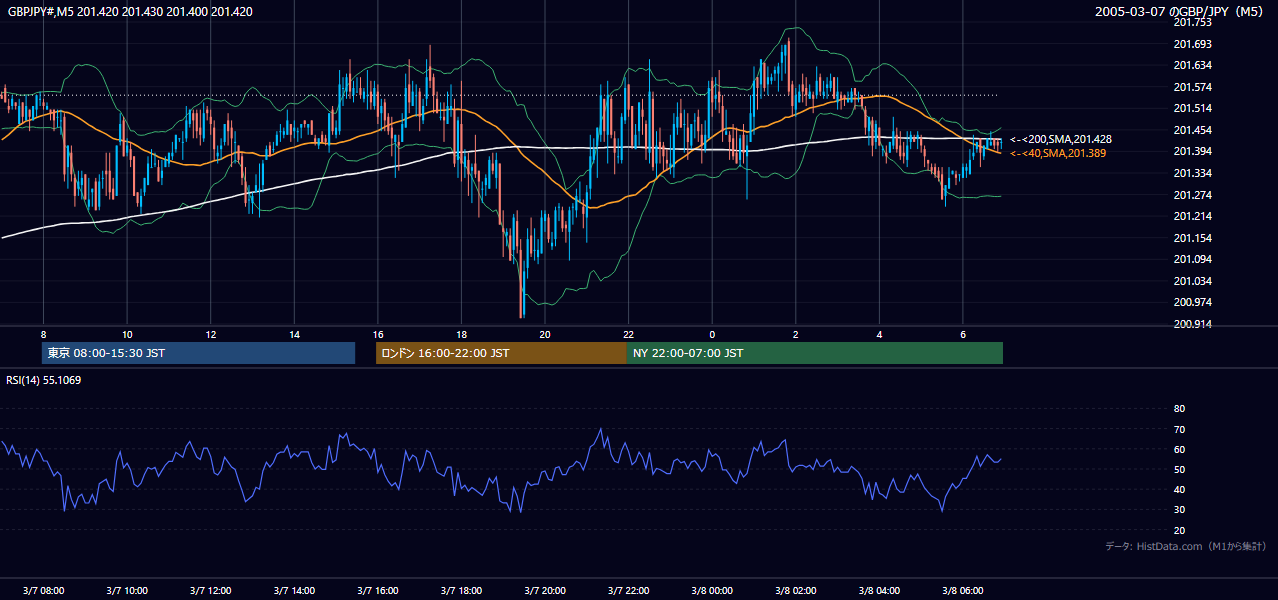The height and width of the screenshot is (600, 1278).
Task: Click the 201.454 price axis label
Action: click(1192, 130)
